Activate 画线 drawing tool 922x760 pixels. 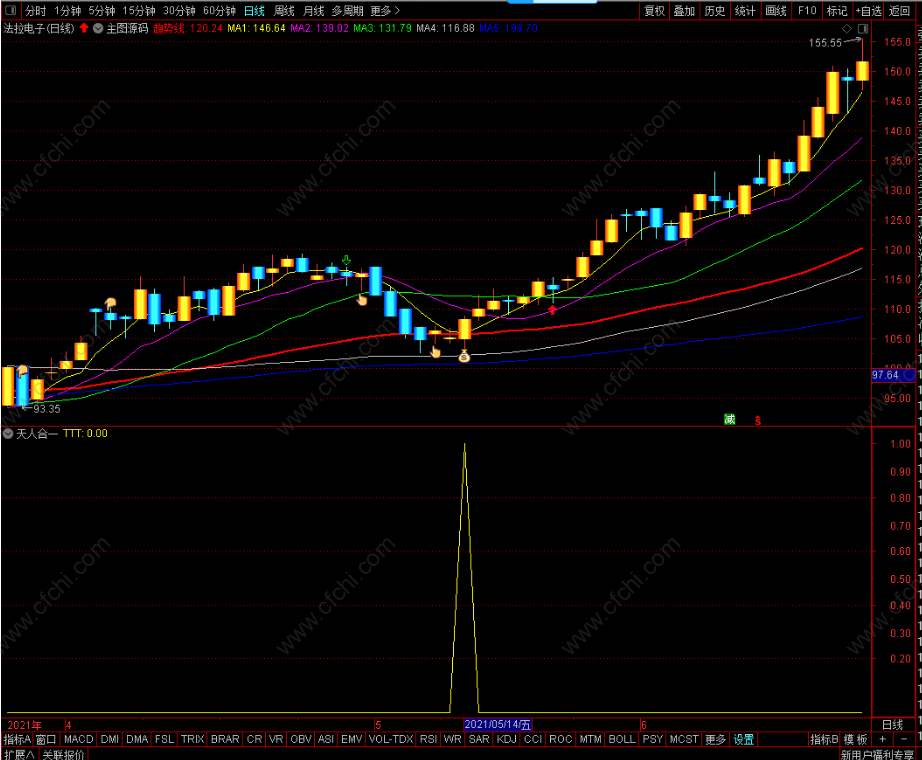[x=776, y=11]
